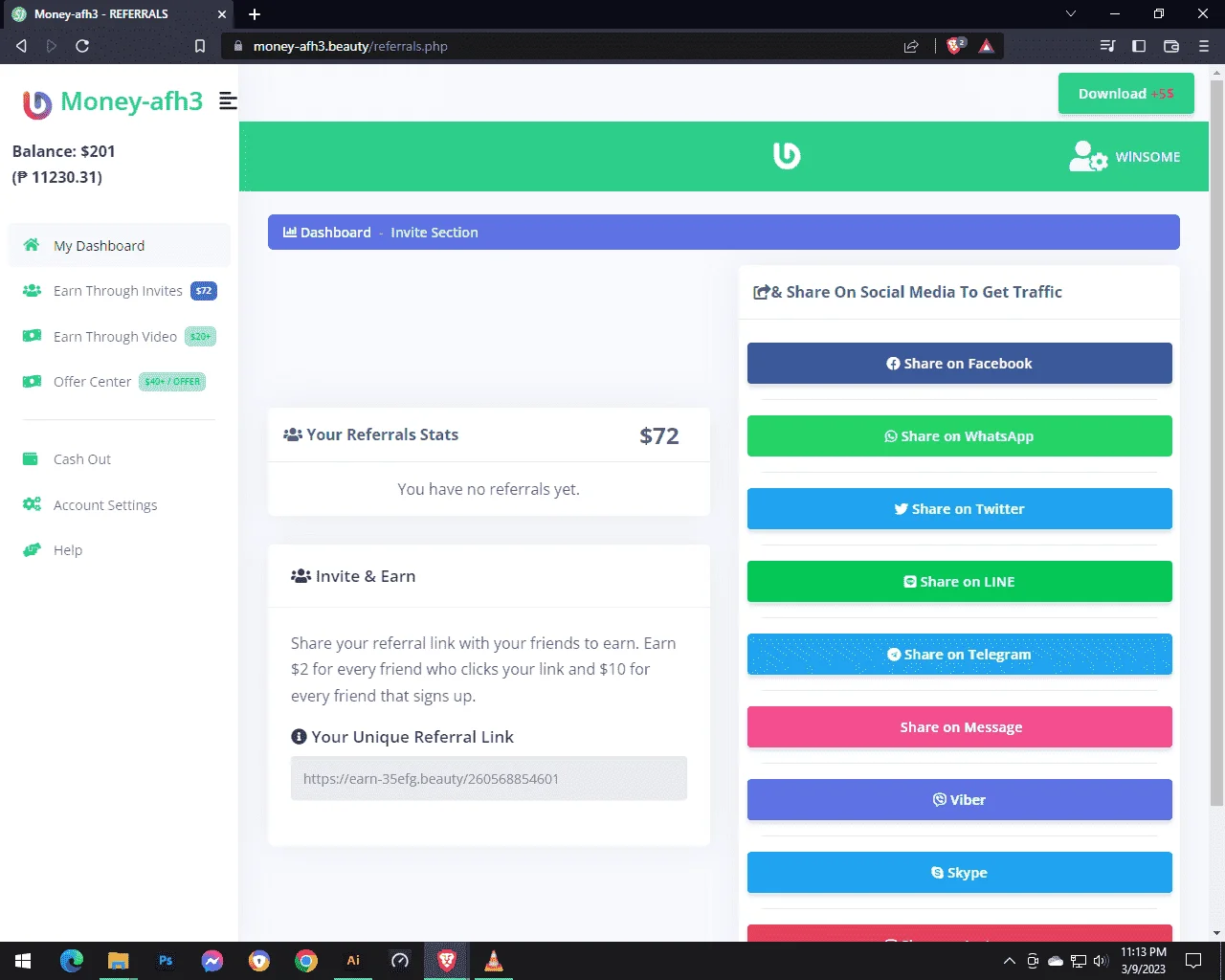Click the Brave Rewards triangle icon
Screen dimensions: 1225x980
coord(987,46)
